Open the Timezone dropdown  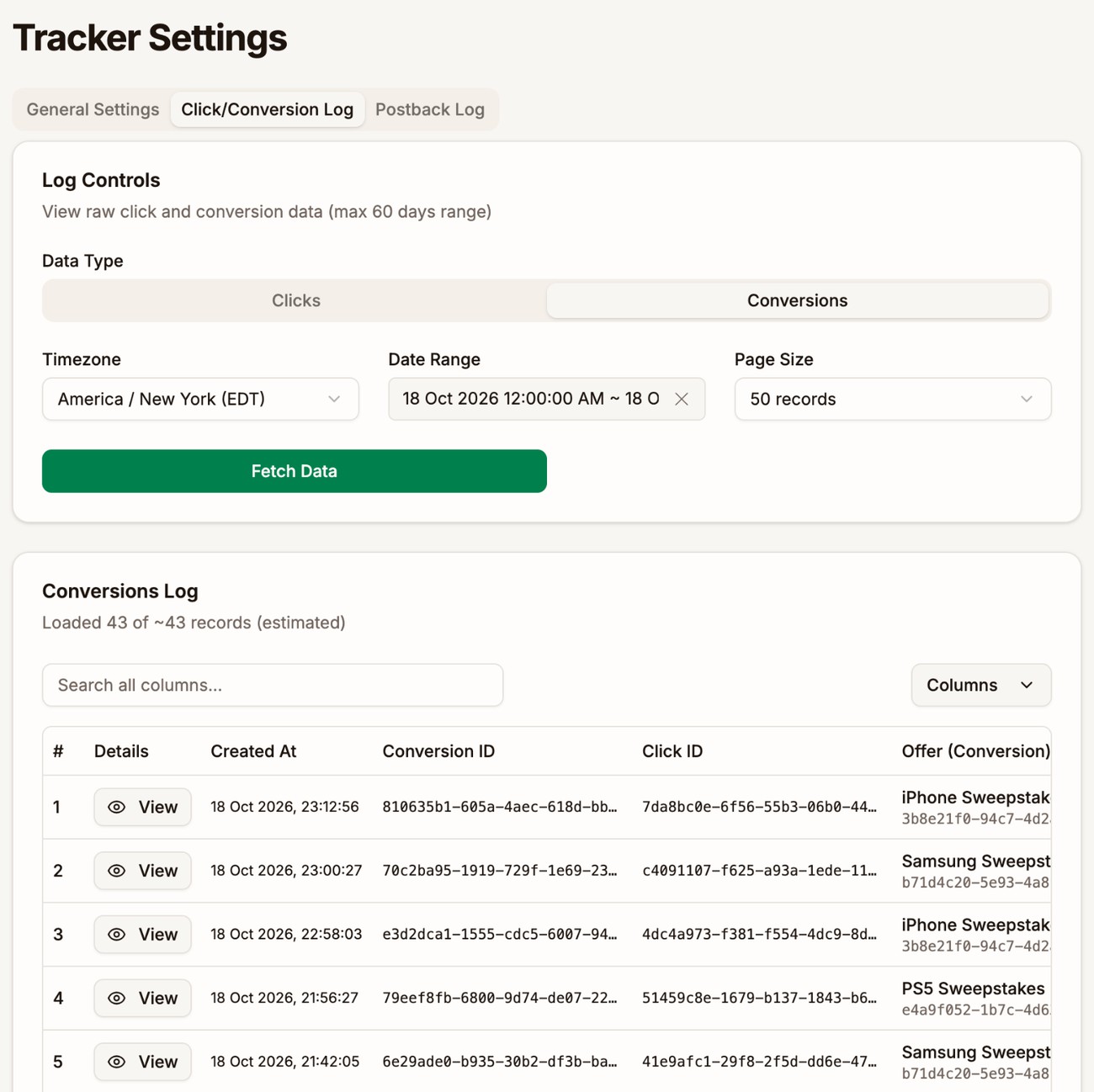[200, 399]
